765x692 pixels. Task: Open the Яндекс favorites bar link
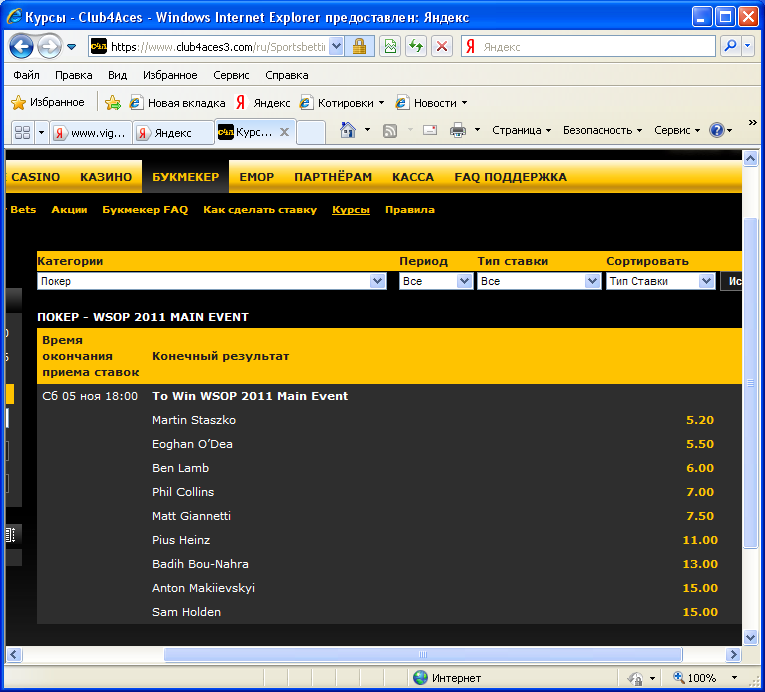tap(263, 103)
